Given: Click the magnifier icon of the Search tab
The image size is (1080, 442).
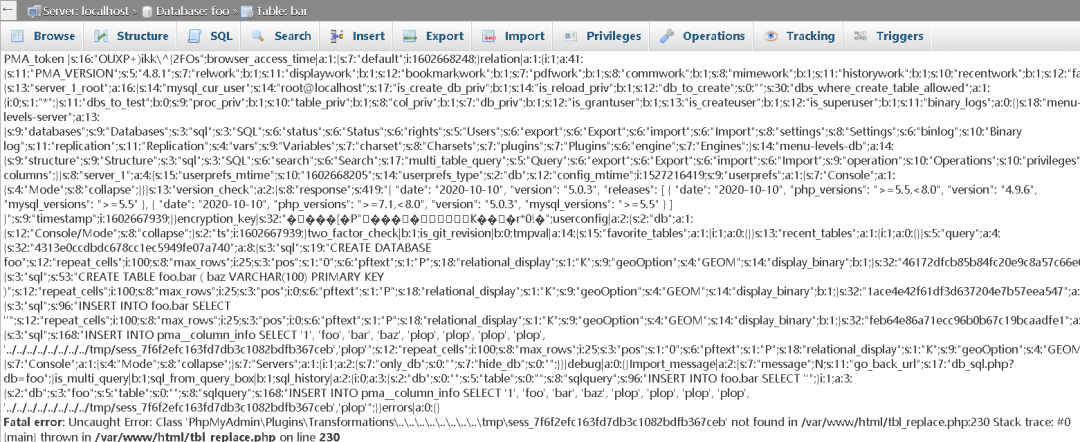Looking at the screenshot, I should [x=258, y=36].
